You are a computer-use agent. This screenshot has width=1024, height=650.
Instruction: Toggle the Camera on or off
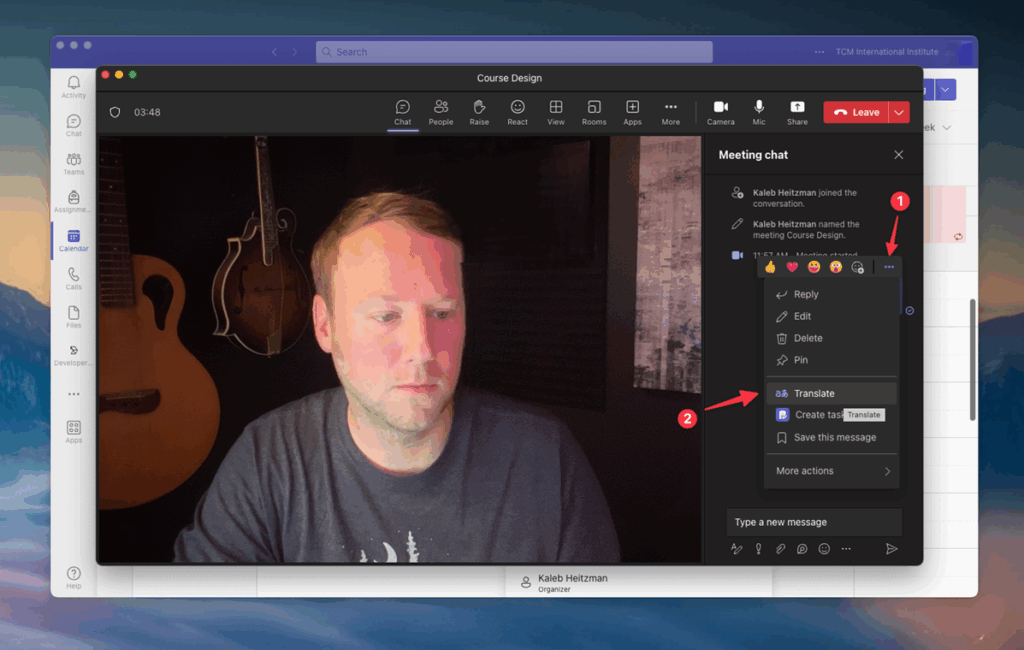[720, 111]
